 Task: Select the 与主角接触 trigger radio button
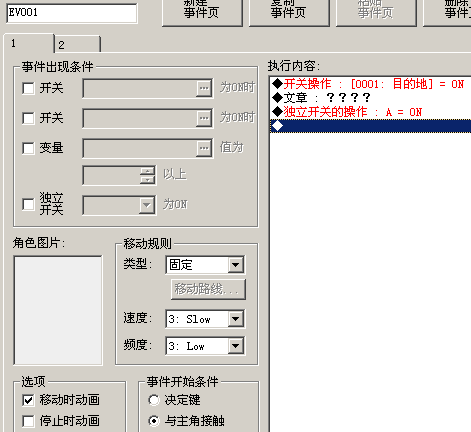[154, 421]
